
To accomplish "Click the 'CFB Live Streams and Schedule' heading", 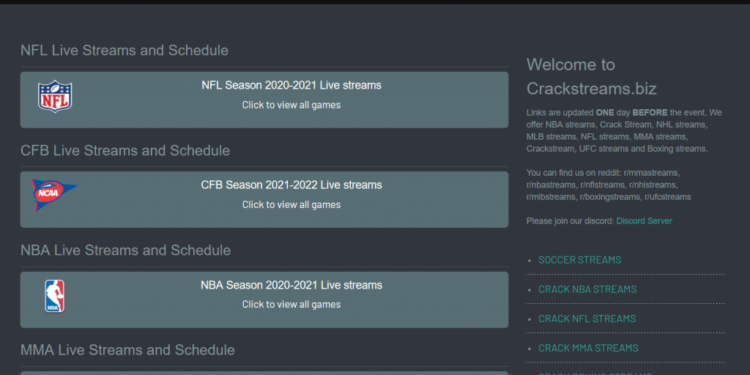I will [x=125, y=151].
